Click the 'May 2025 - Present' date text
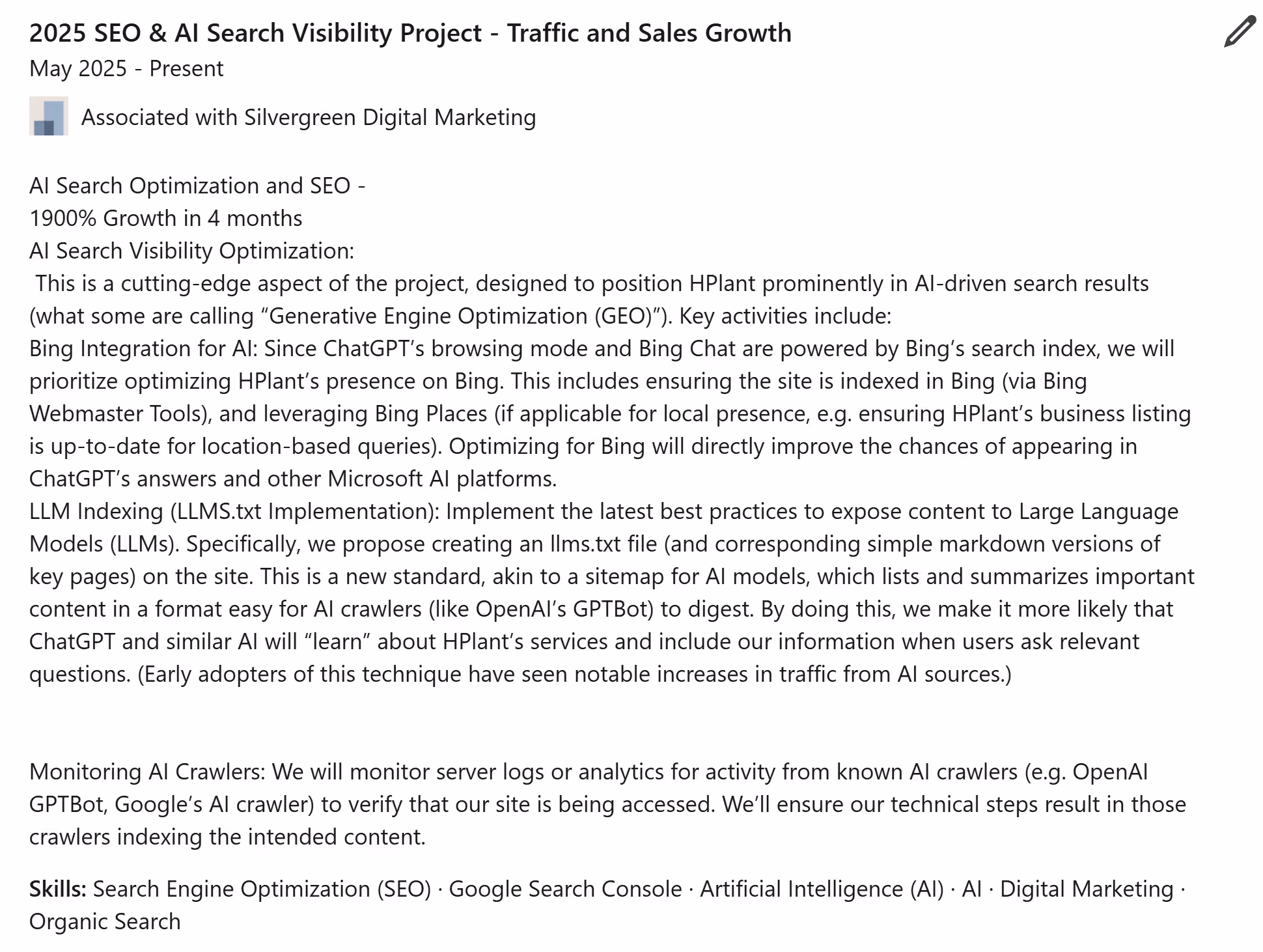Screen dimensions: 1263x952 [126, 68]
